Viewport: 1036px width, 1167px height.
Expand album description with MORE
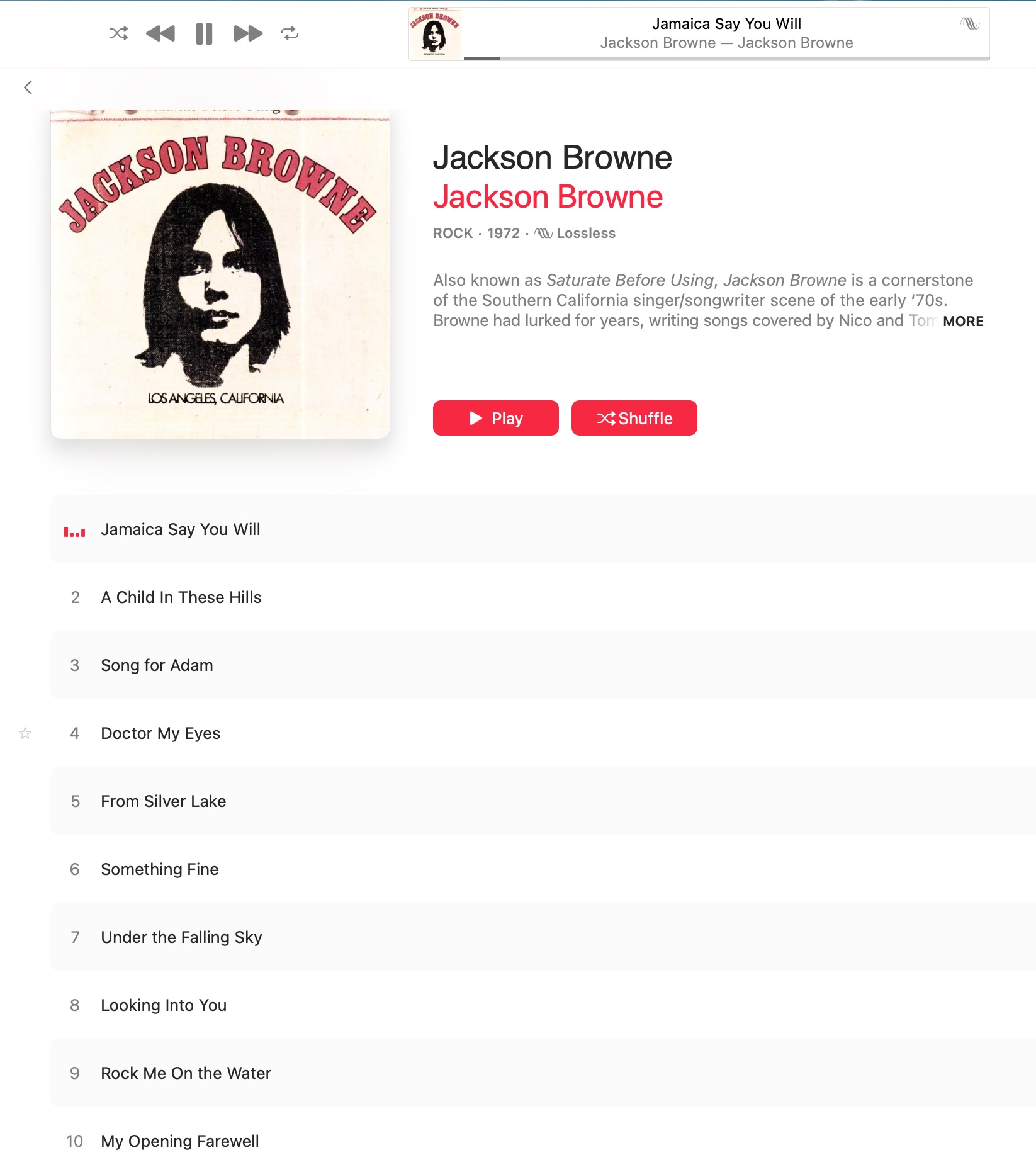click(x=963, y=321)
